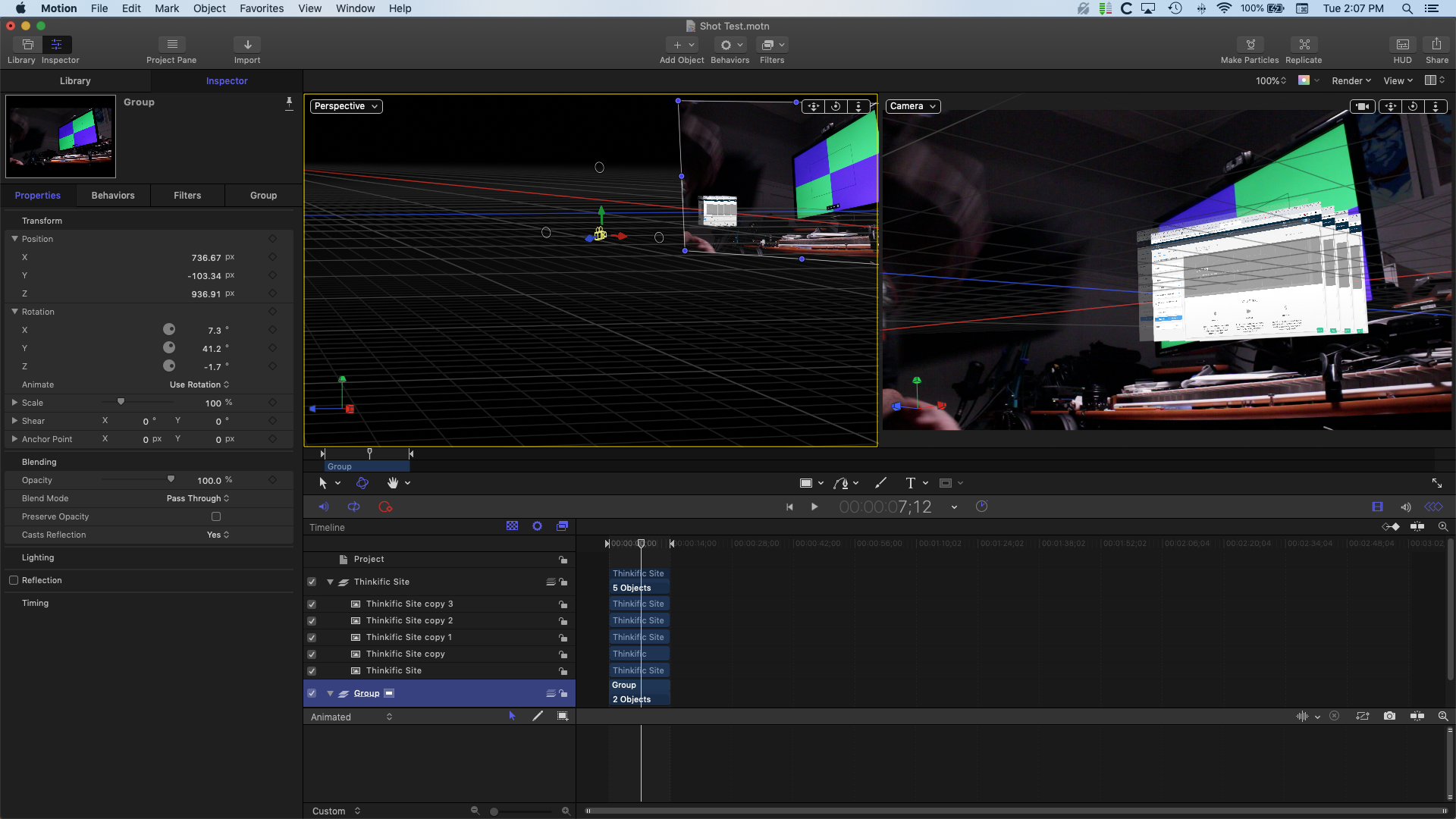1456x819 pixels.
Task: Select the Text tool
Action: (x=910, y=483)
